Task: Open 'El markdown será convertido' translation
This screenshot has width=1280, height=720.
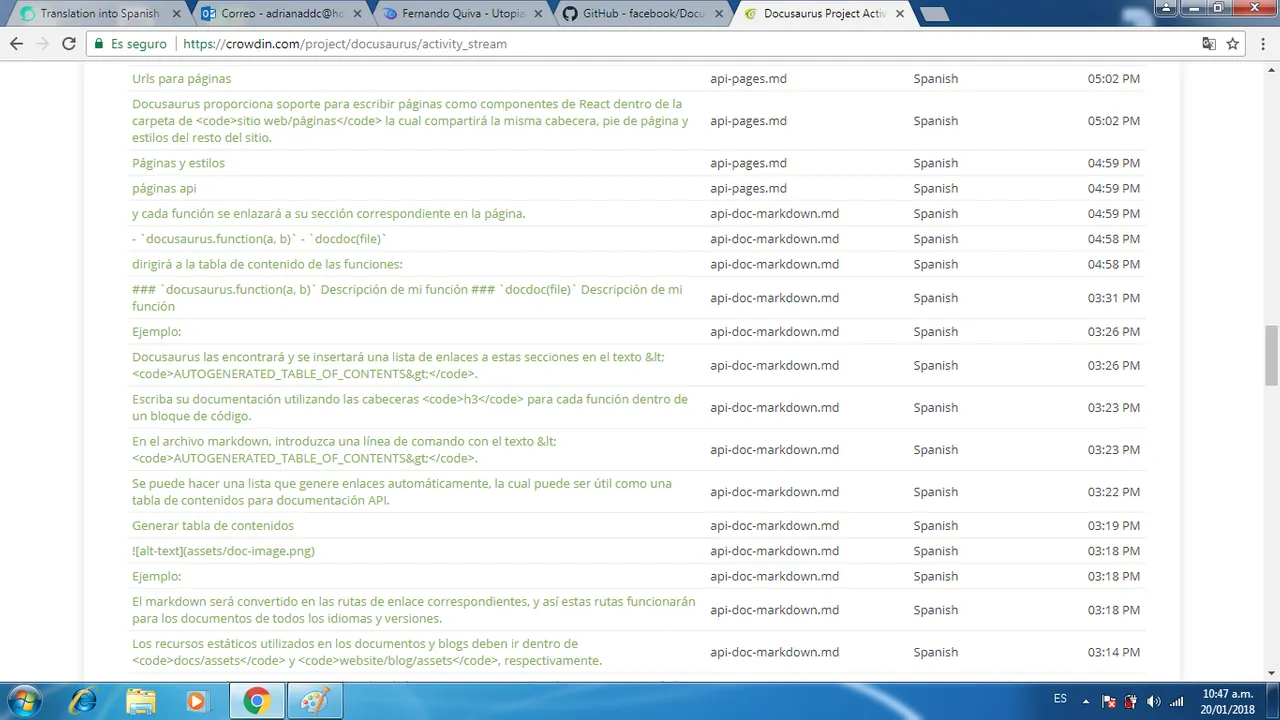Action: pyautogui.click(x=414, y=610)
